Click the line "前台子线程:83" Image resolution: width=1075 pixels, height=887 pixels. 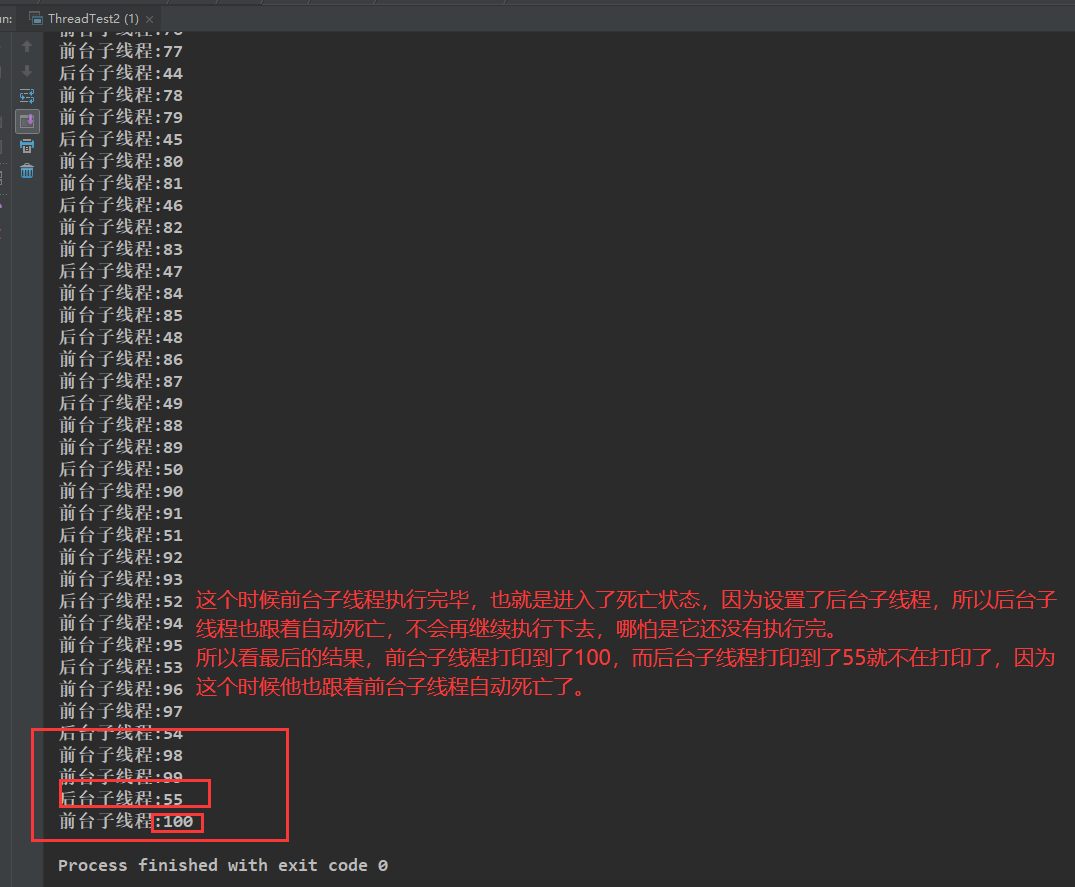point(121,249)
